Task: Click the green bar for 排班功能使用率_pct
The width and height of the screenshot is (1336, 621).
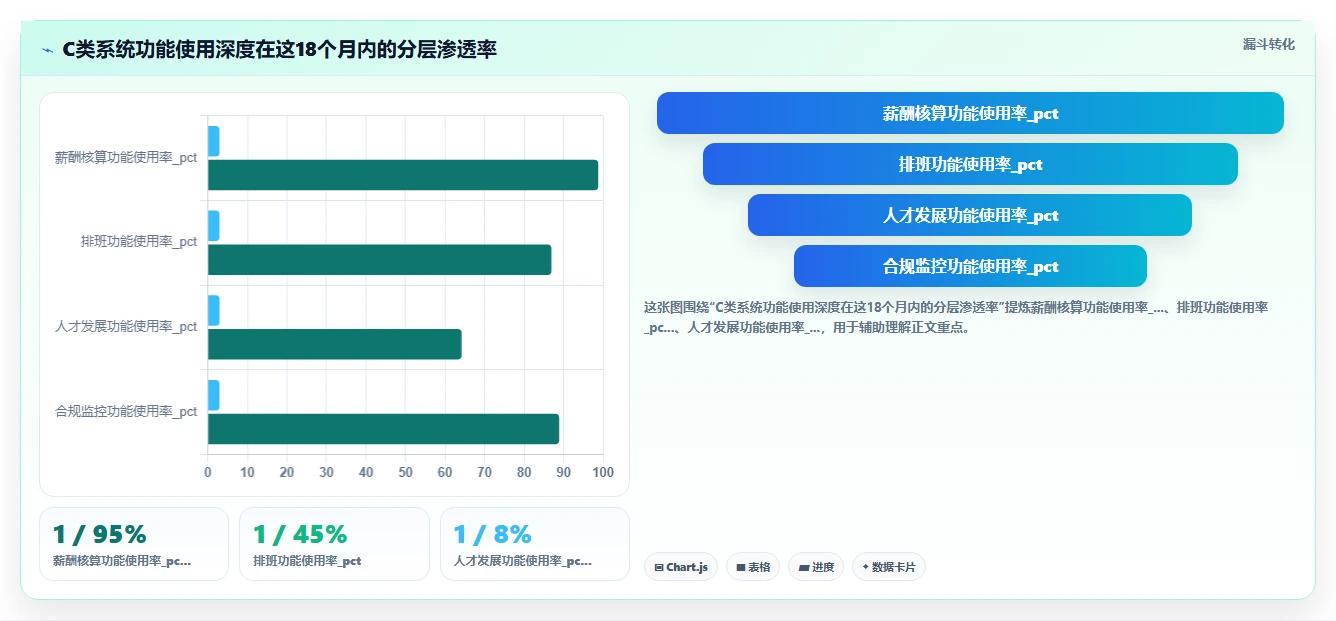Action: tap(379, 260)
